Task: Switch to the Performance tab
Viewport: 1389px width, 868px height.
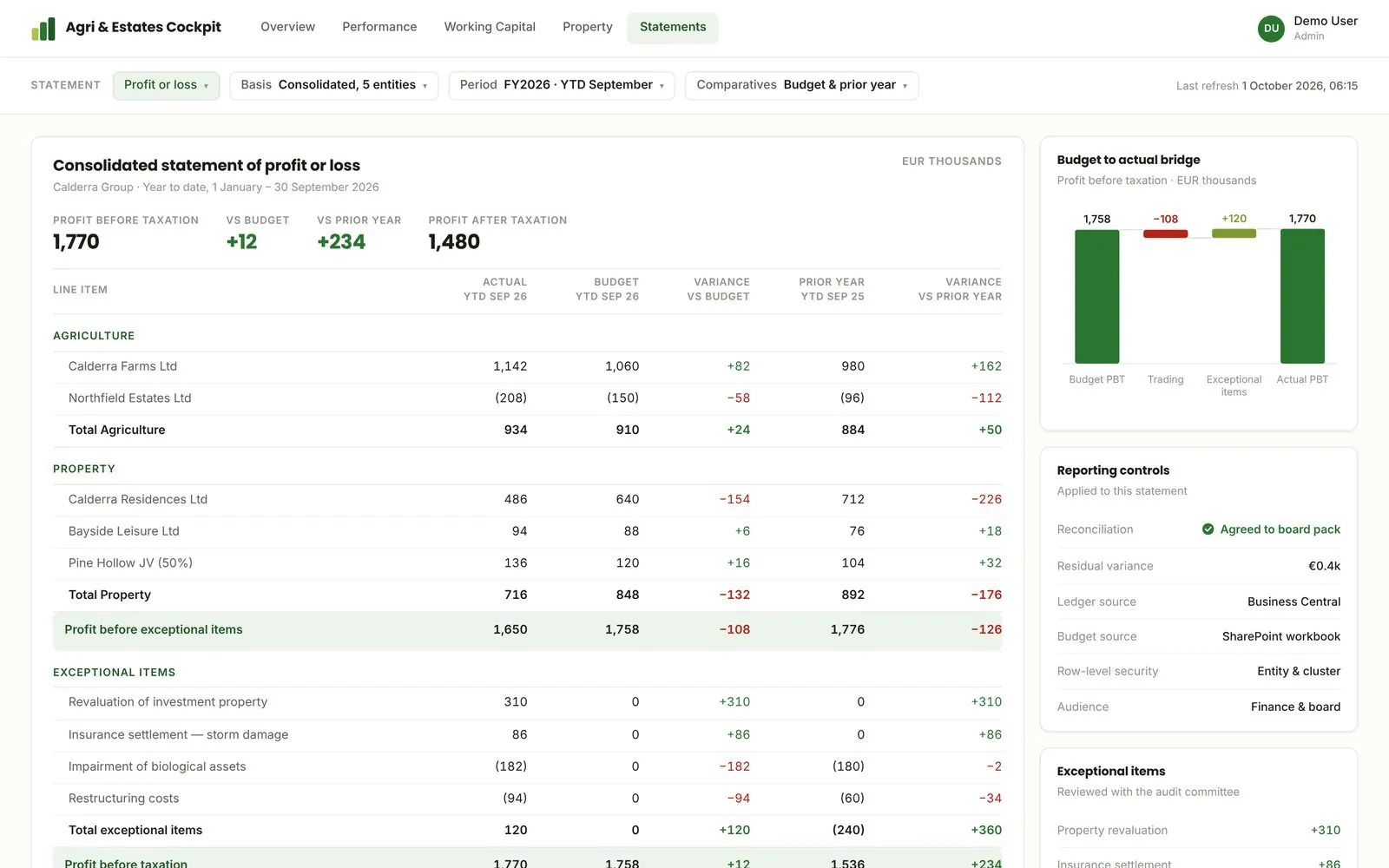Action: pyautogui.click(x=379, y=27)
